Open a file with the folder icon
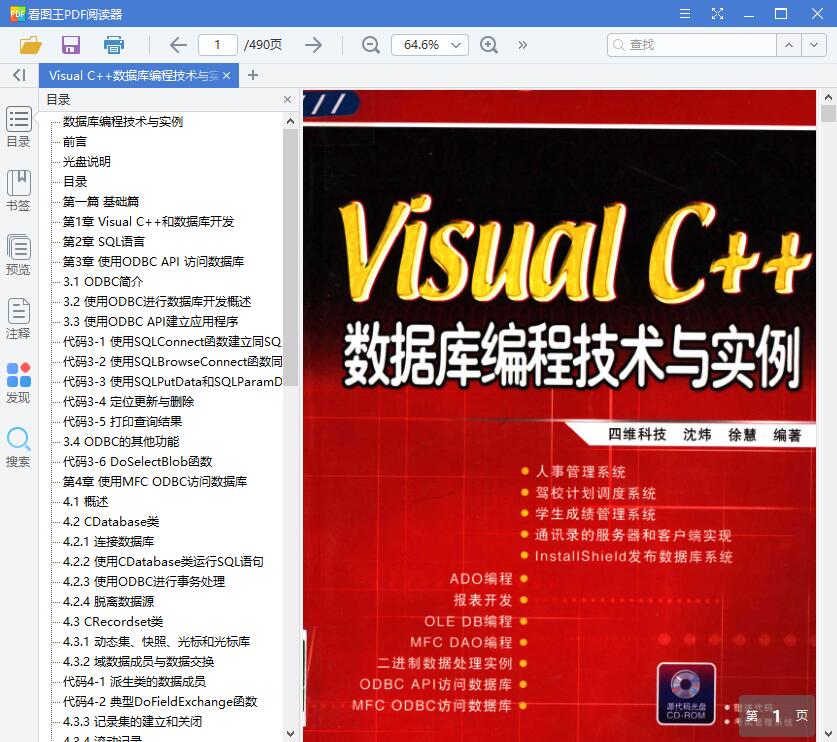The height and width of the screenshot is (742, 837). (x=30, y=45)
